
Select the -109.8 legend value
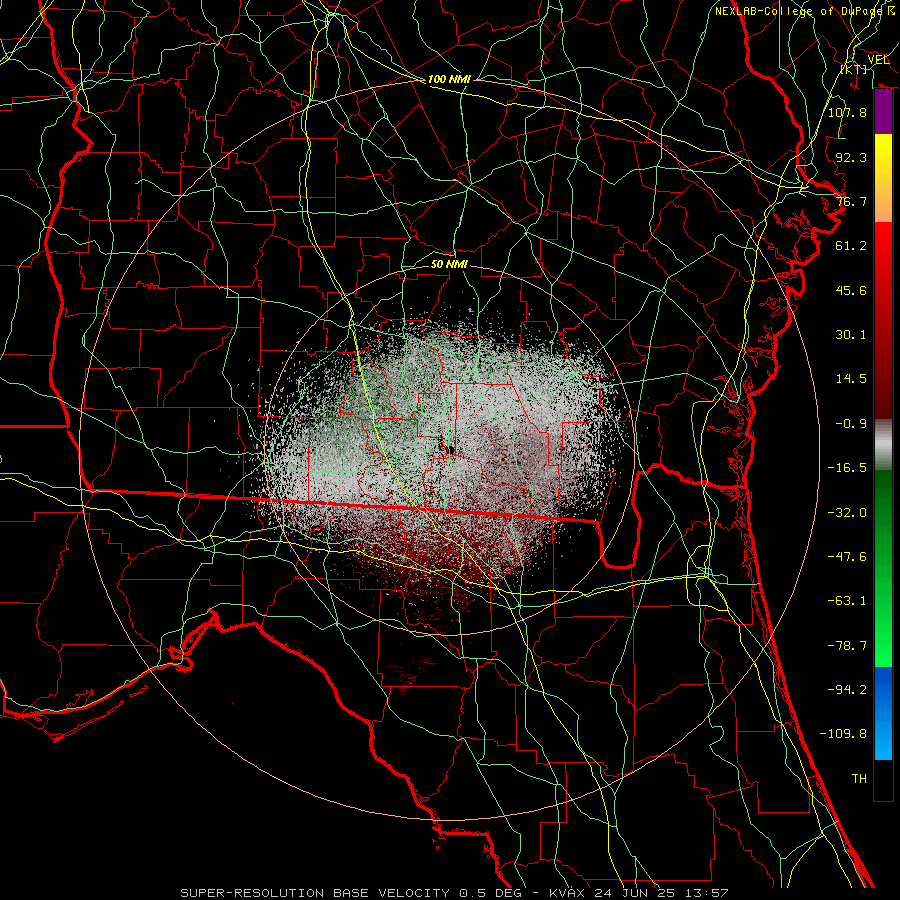click(843, 734)
